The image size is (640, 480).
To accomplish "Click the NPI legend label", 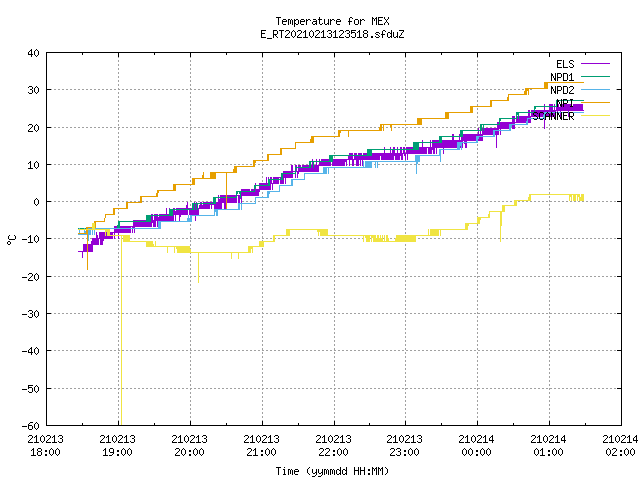I will coord(565,103).
